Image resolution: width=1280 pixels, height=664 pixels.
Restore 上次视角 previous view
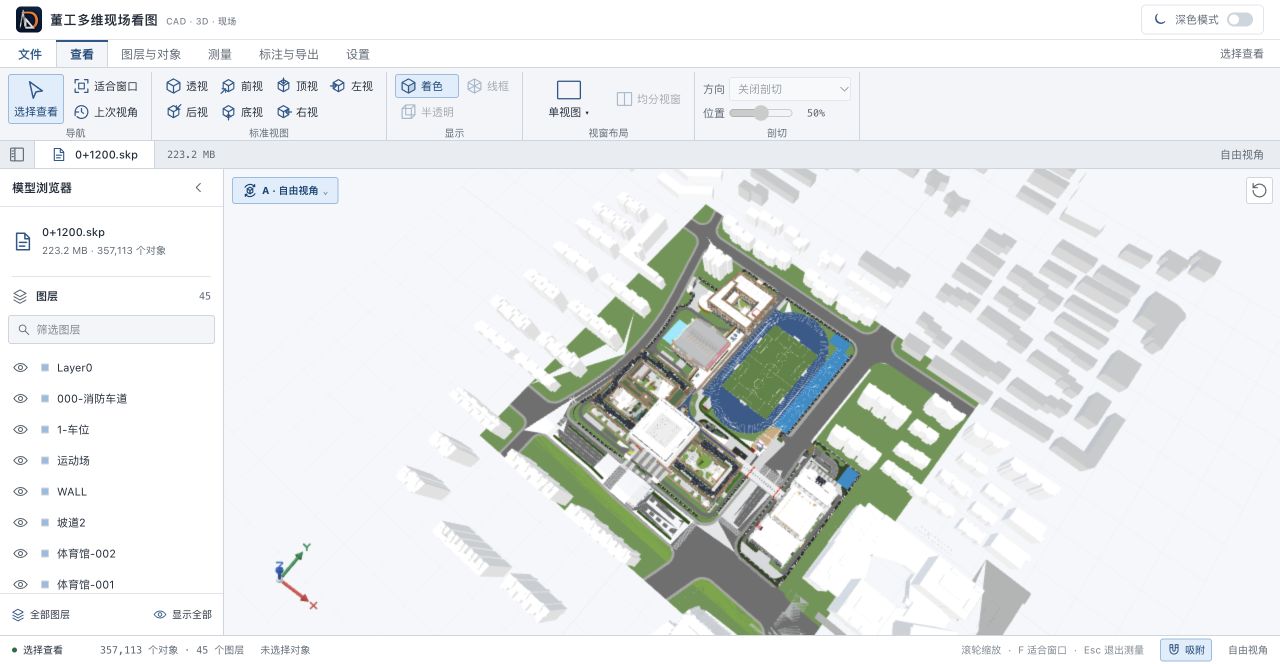click(106, 112)
